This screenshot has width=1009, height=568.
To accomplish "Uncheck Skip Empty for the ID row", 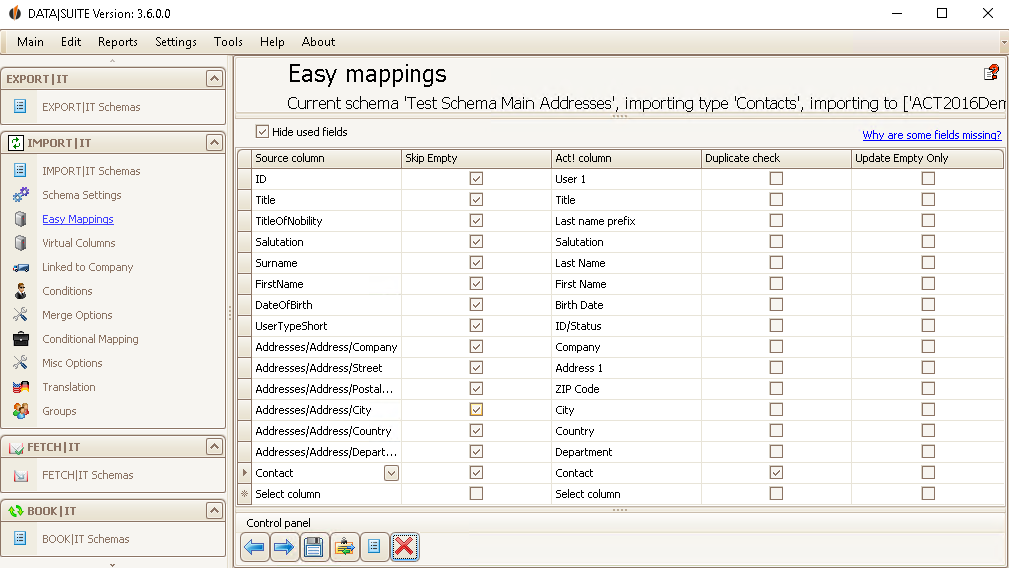I will click(476, 179).
